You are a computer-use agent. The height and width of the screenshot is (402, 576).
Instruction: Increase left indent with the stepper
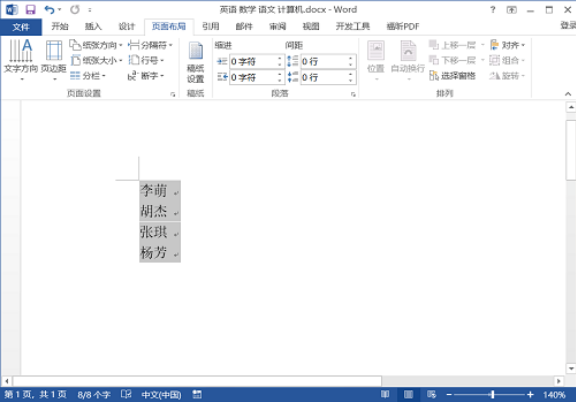[x=280, y=58]
